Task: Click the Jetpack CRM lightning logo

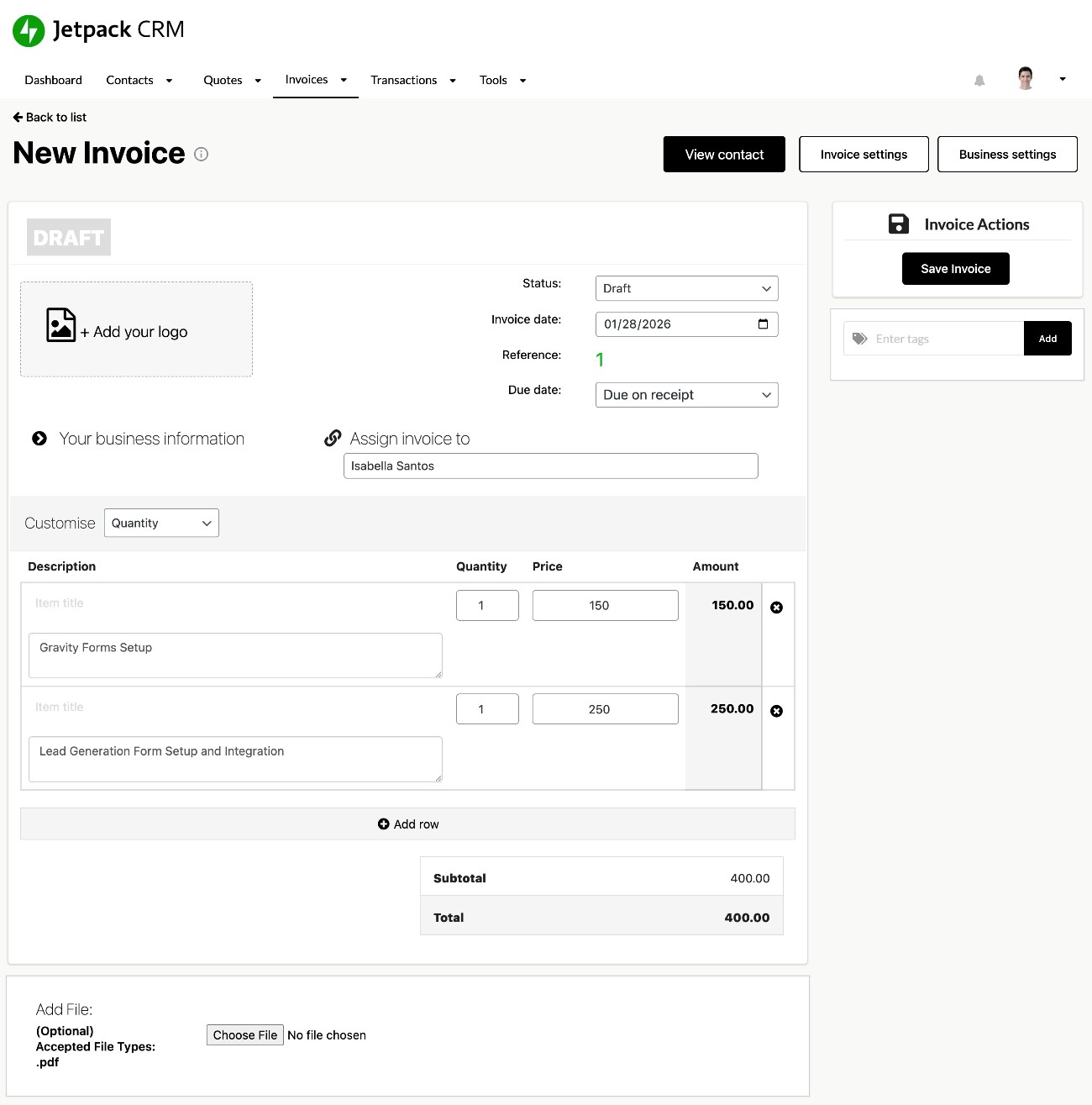Action: [x=28, y=30]
